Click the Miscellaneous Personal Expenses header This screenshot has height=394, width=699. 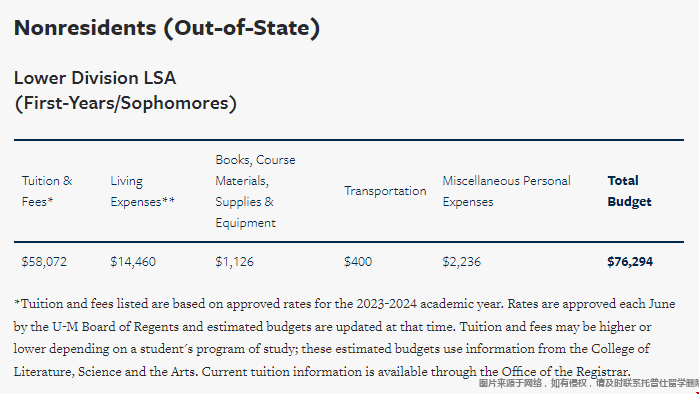tap(506, 191)
